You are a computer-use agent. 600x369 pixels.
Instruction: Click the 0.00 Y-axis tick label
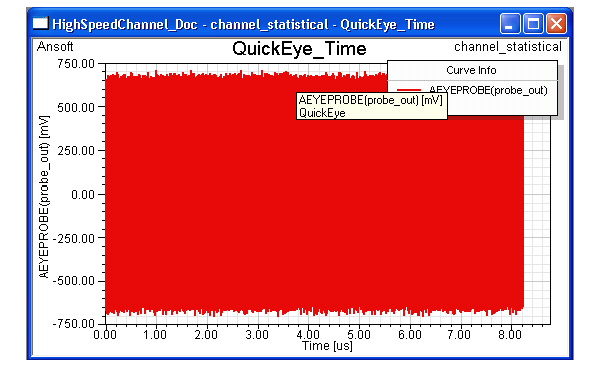coord(83,195)
